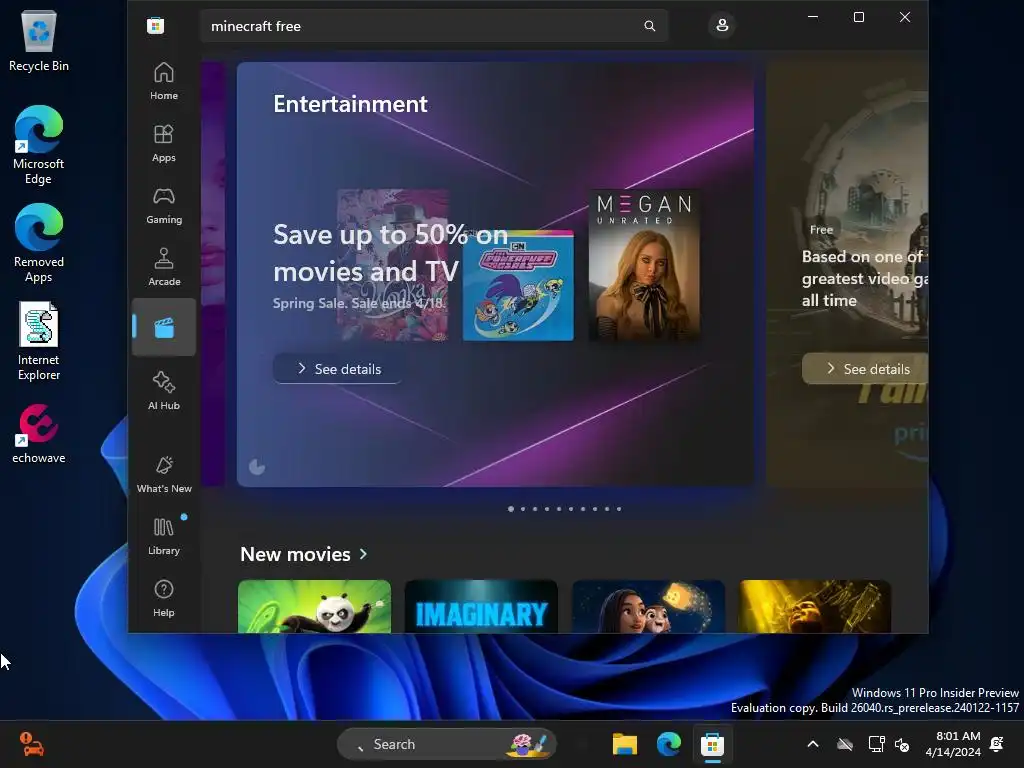Click See details on the Free game banner
Image resolution: width=1024 pixels, height=768 pixels.
pos(865,369)
